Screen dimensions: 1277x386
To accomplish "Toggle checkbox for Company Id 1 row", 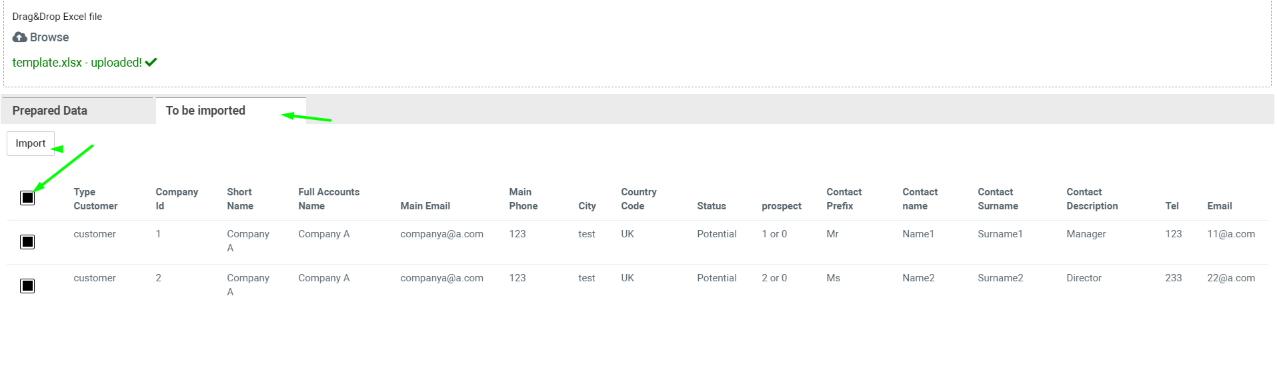I will [28, 242].
